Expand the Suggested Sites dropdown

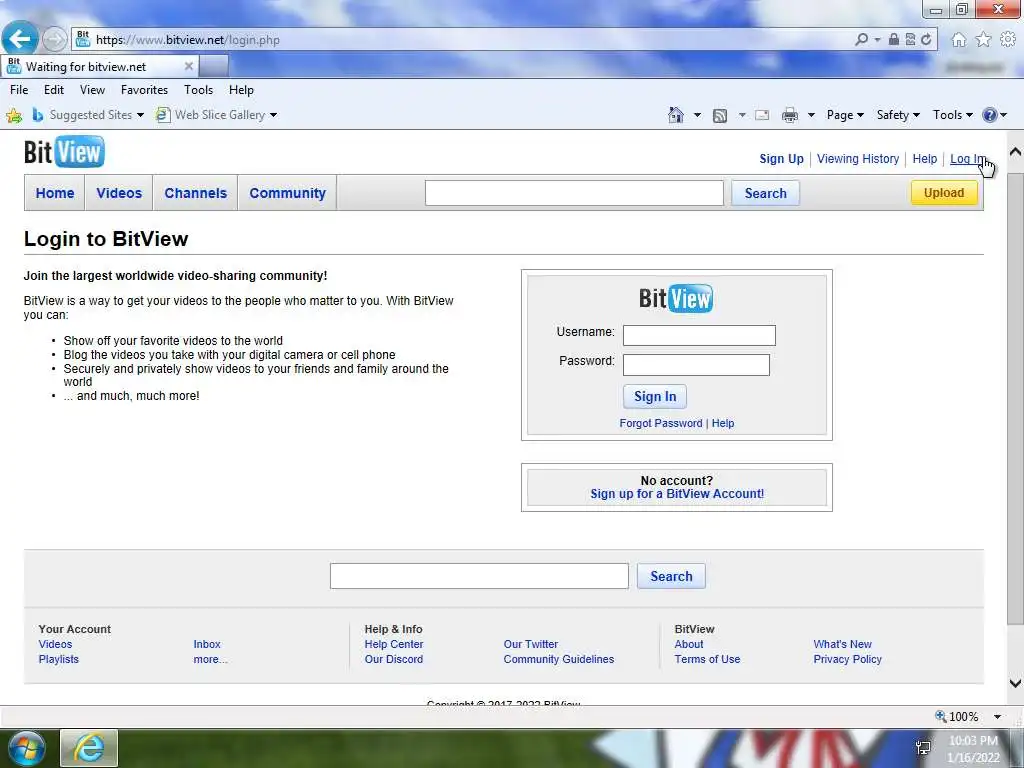[x=140, y=115]
